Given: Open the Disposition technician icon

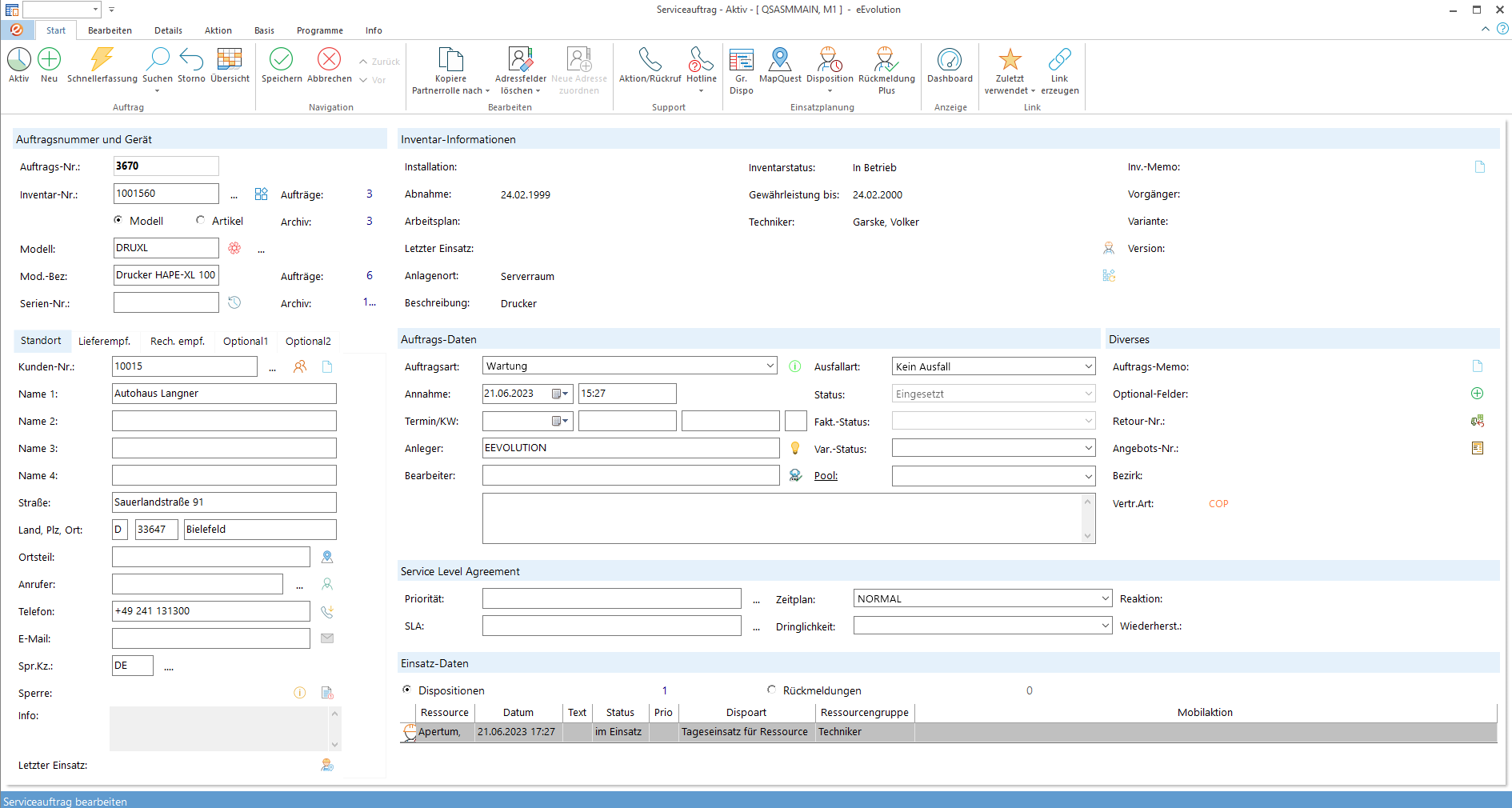Looking at the screenshot, I should 830,59.
